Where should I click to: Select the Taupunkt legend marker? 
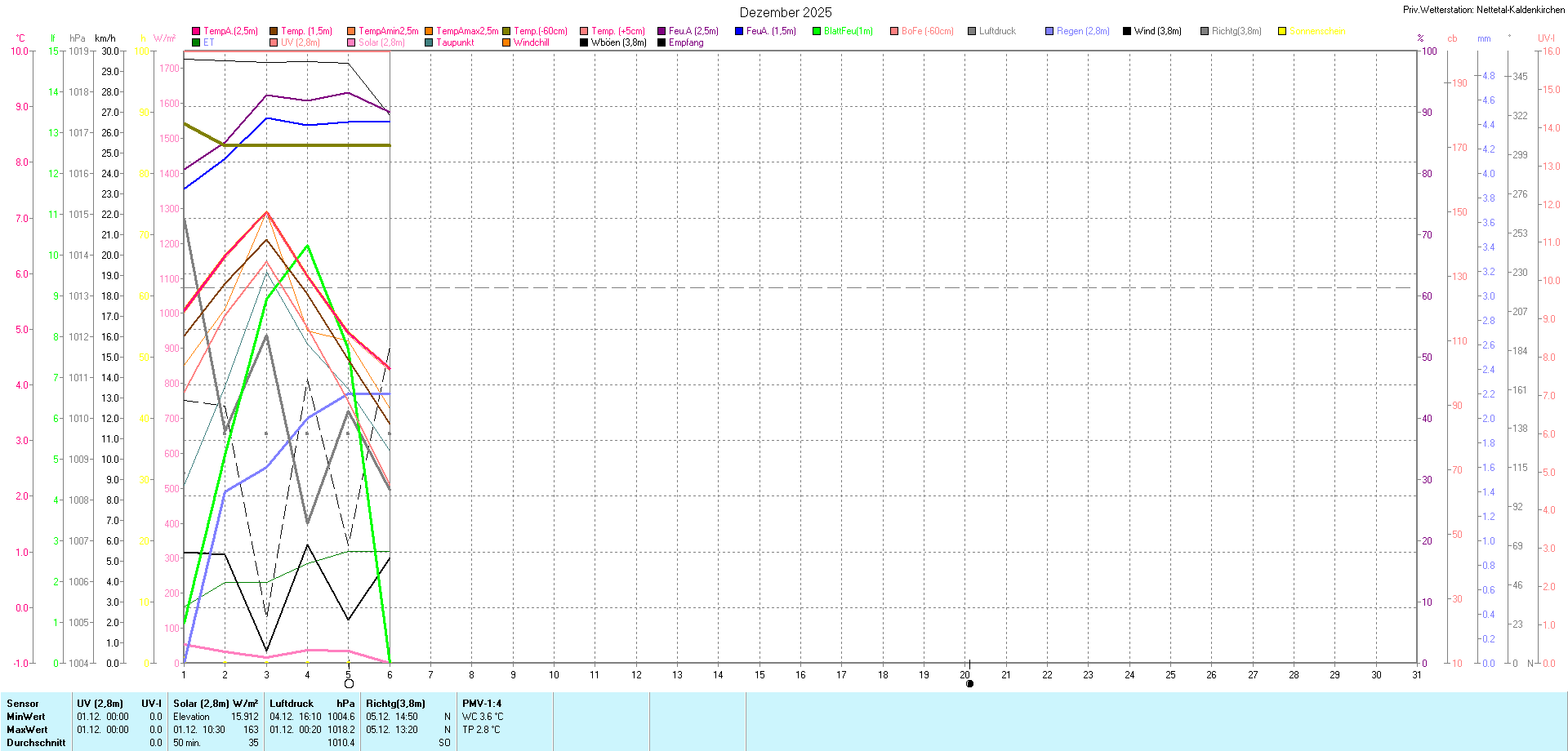coord(429,42)
